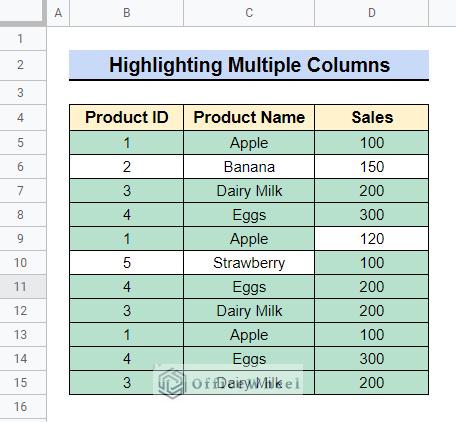Select the sales cell with 150
This screenshot has height=422, width=456.
[x=372, y=167]
